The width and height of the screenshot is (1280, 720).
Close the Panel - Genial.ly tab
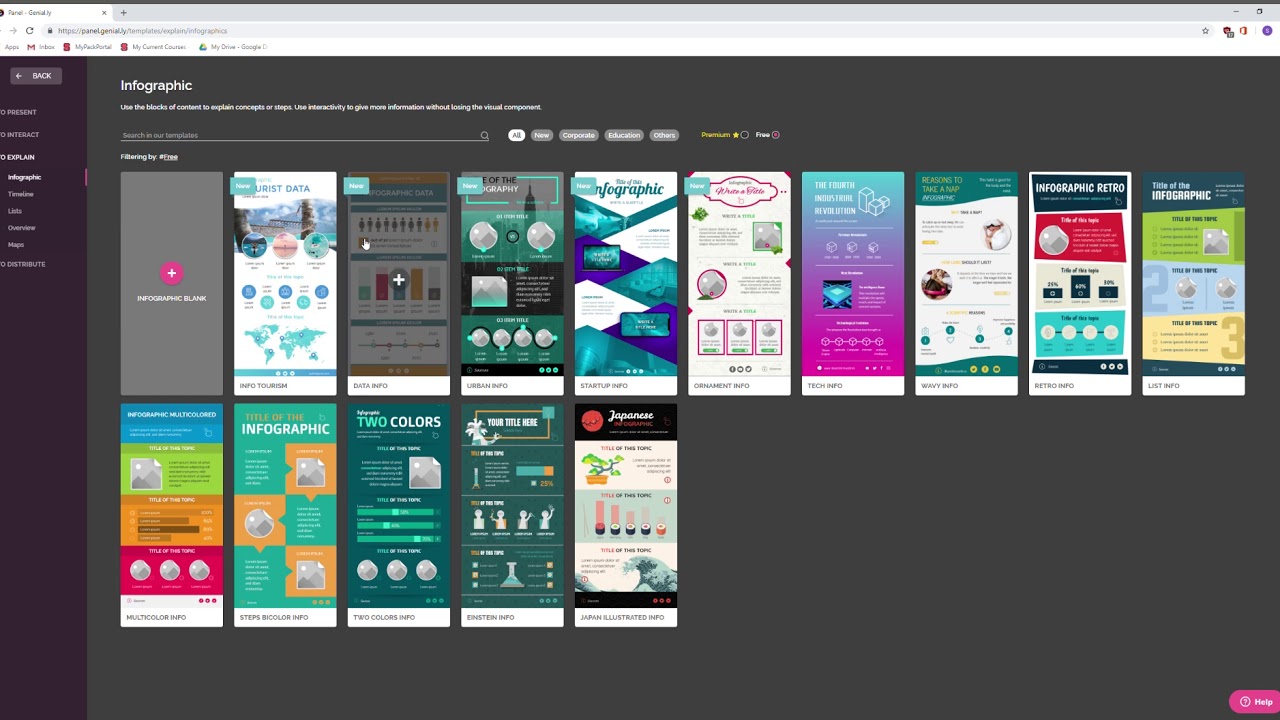(104, 13)
